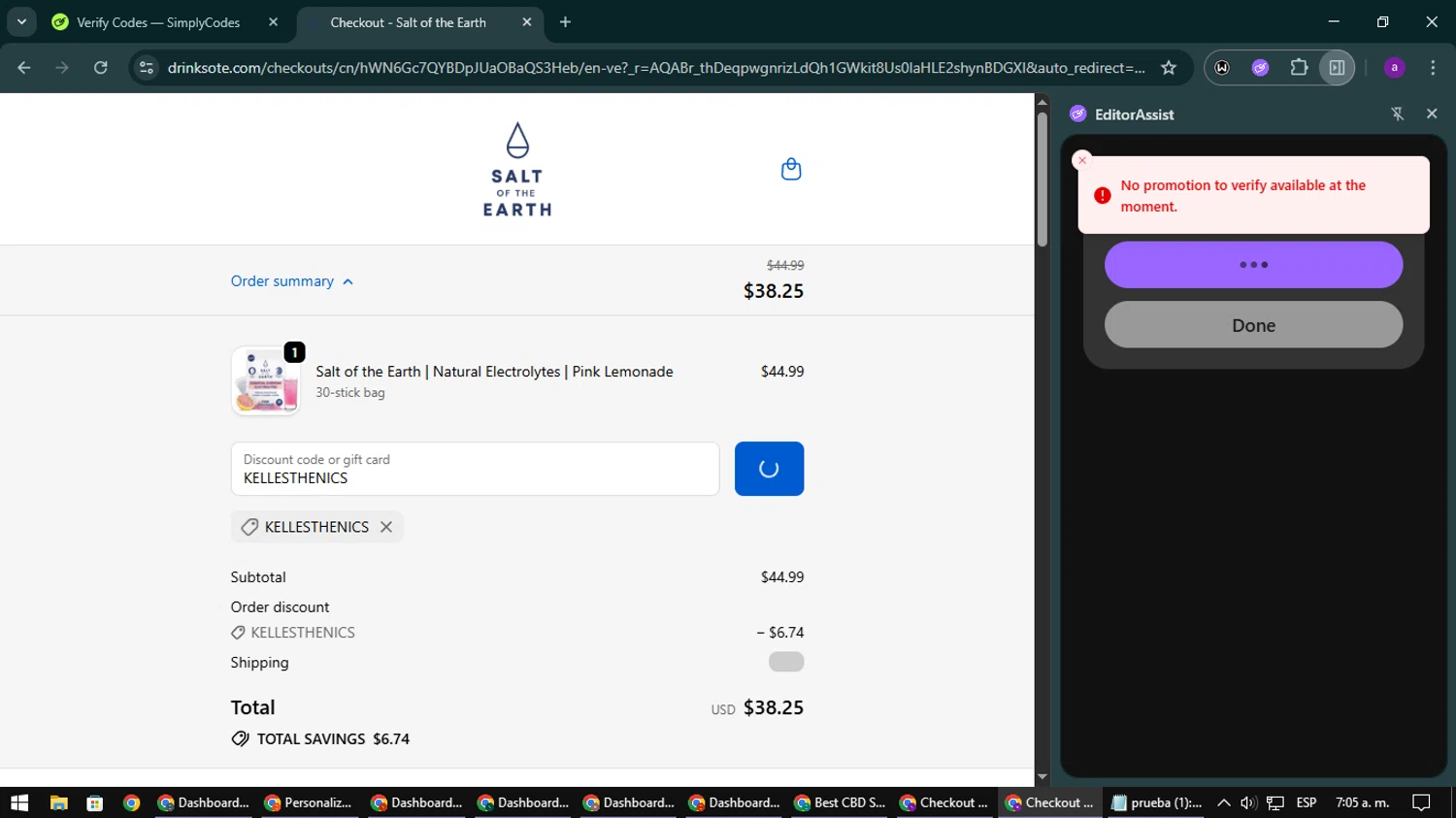Click the Shipping label

259,663
